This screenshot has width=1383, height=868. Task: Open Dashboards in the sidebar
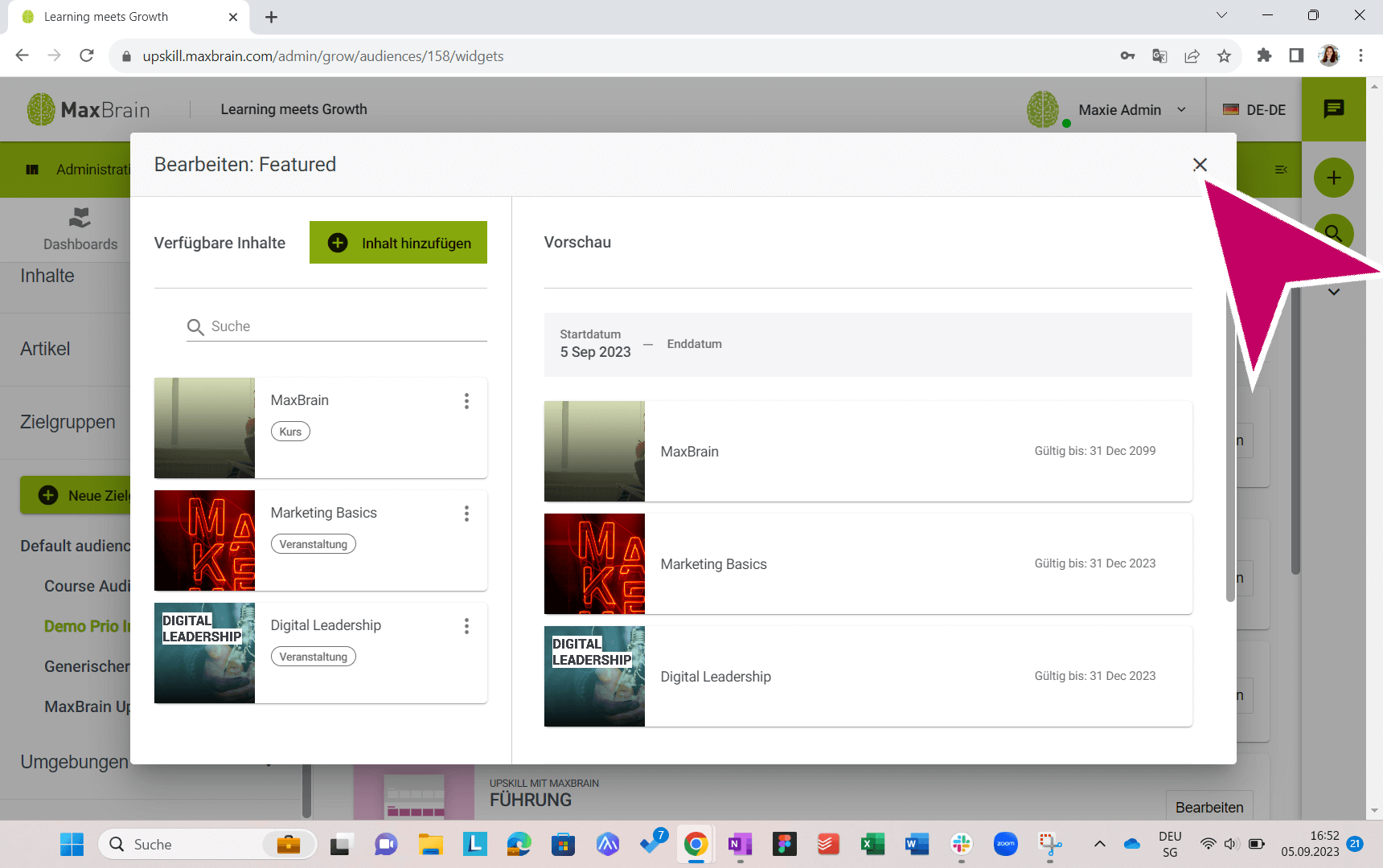pyautogui.click(x=80, y=229)
